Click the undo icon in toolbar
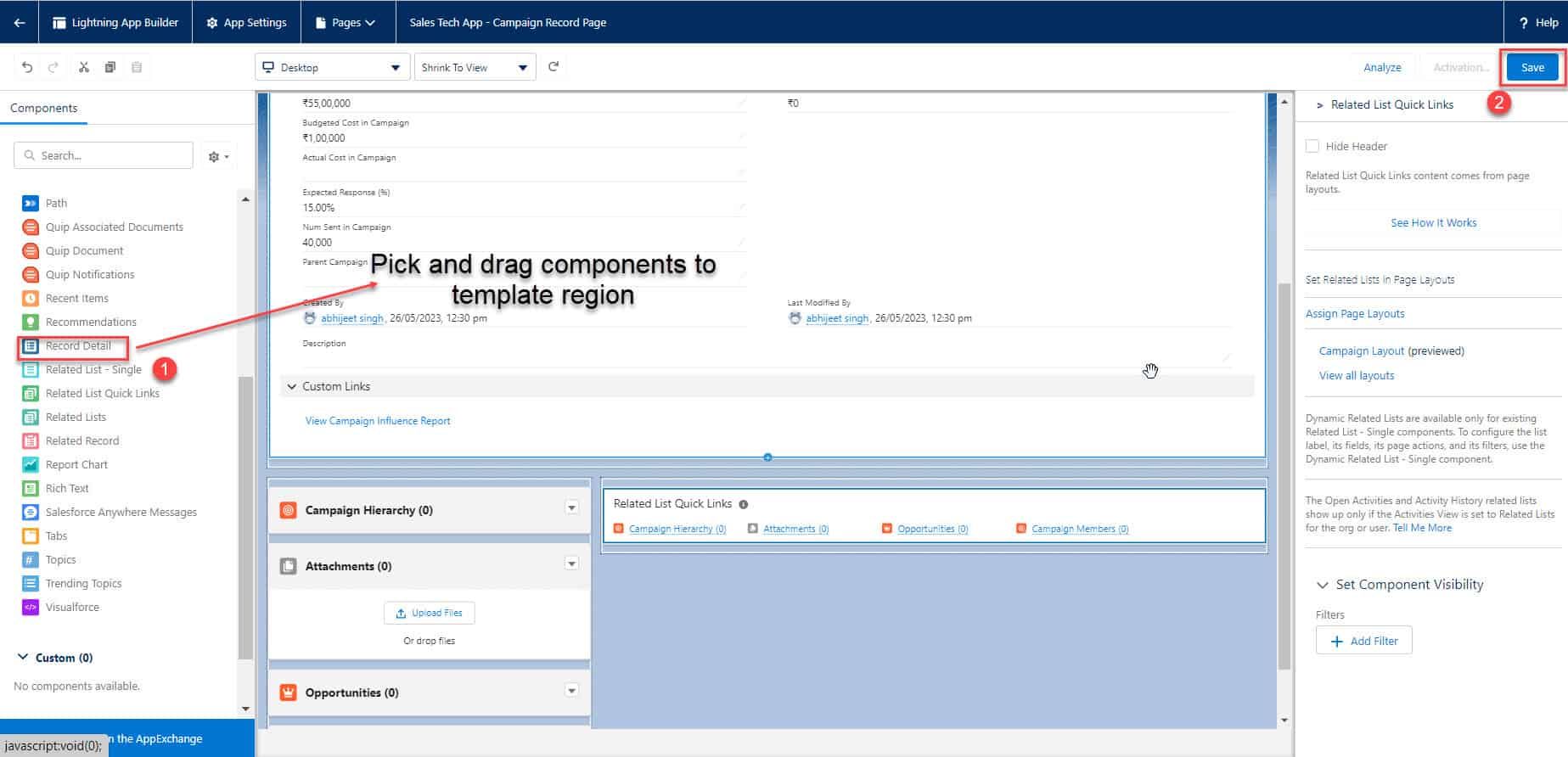This screenshot has width=1568, height=757. (x=27, y=67)
